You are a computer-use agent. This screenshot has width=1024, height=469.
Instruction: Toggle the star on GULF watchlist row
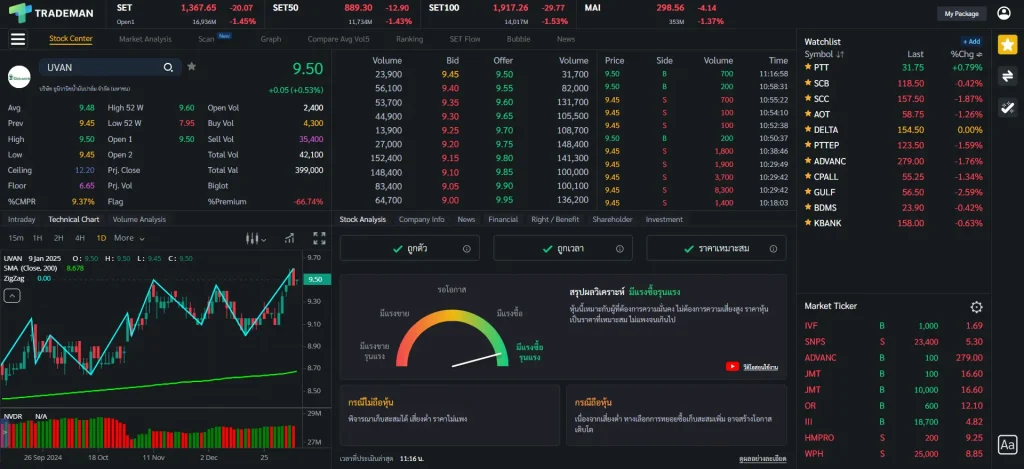pyautogui.click(x=808, y=192)
